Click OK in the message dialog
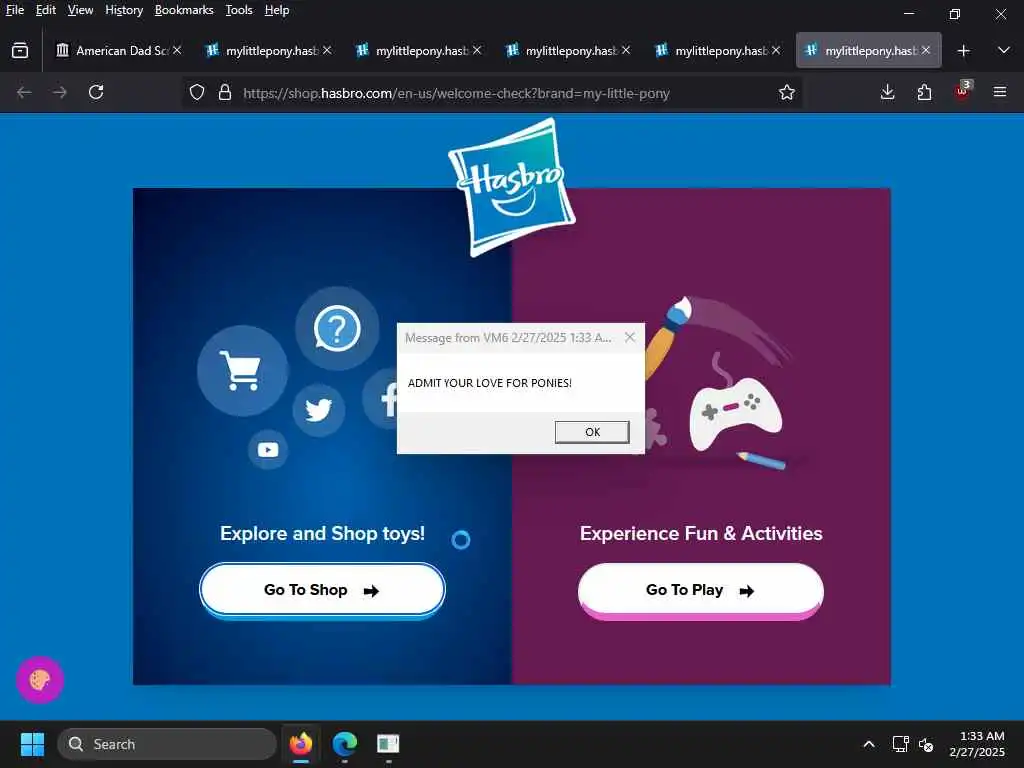The image size is (1024, 768). tap(592, 432)
